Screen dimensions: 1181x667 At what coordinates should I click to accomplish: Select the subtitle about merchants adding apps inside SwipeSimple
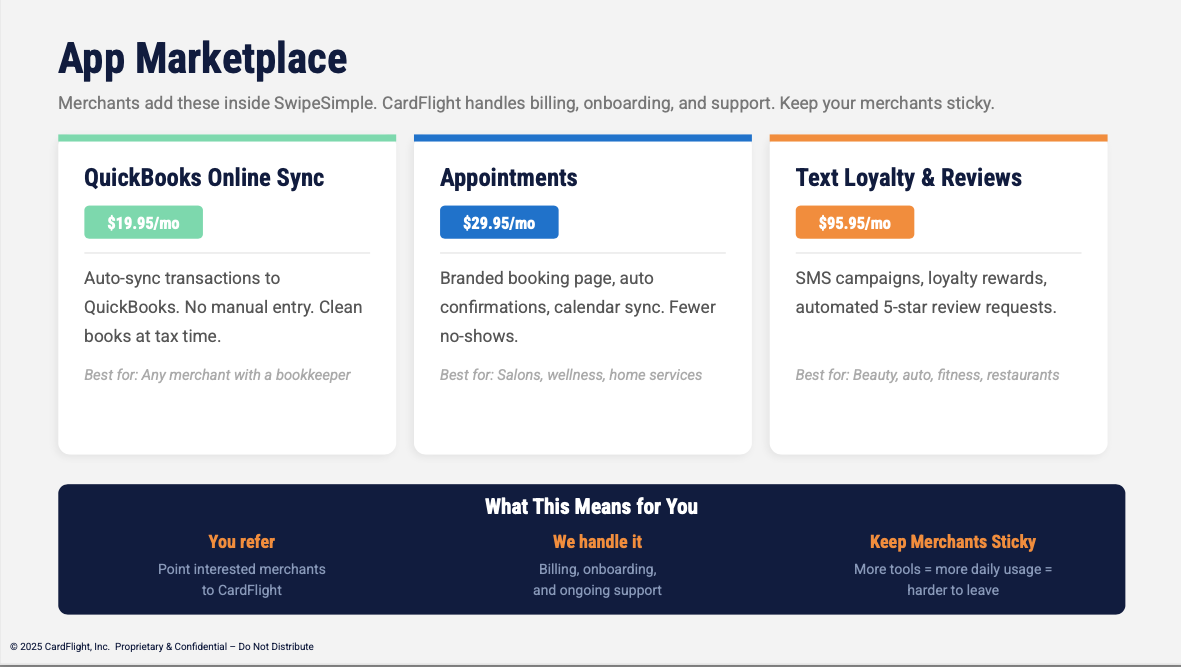526,103
